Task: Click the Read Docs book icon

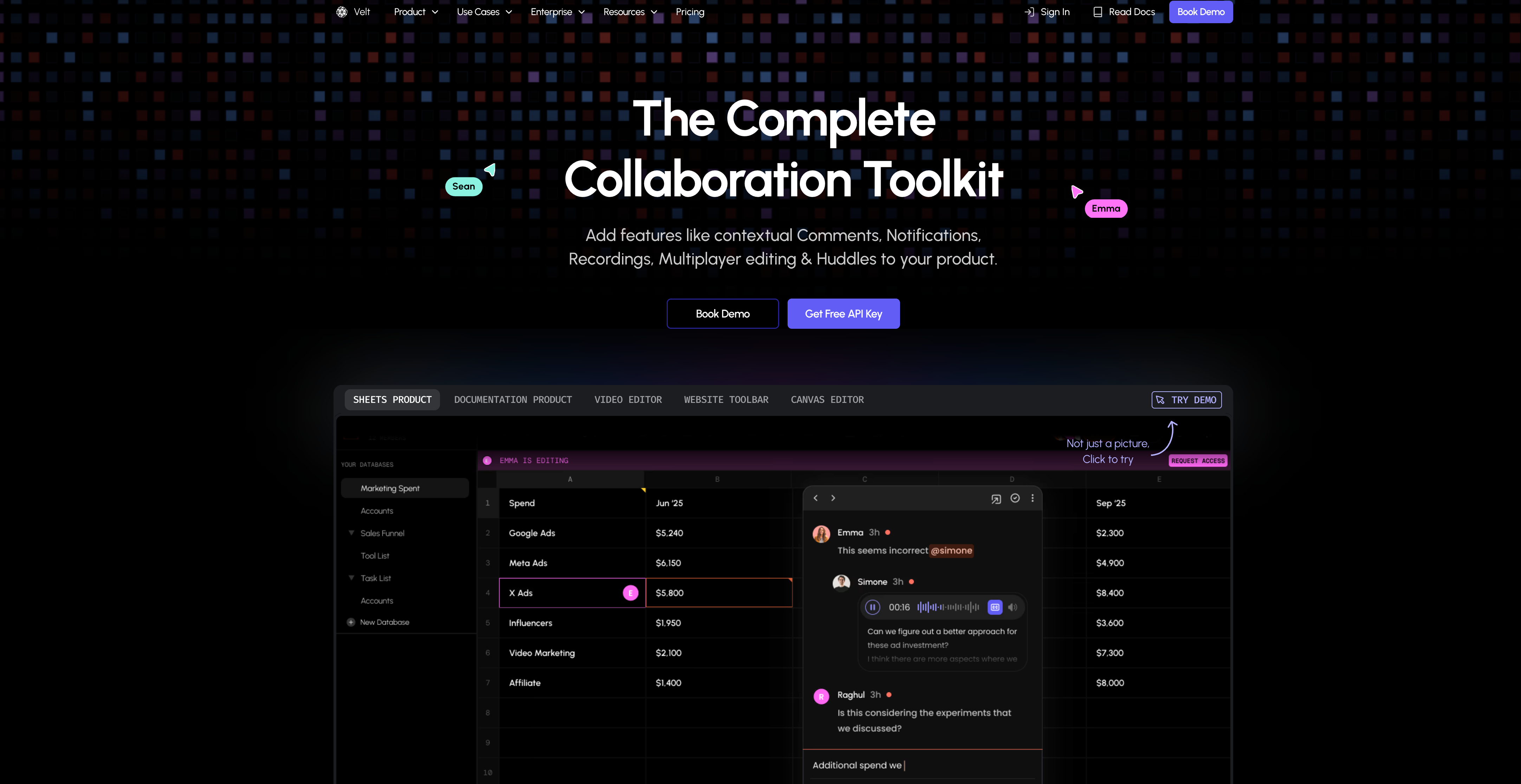Action: click(1098, 12)
